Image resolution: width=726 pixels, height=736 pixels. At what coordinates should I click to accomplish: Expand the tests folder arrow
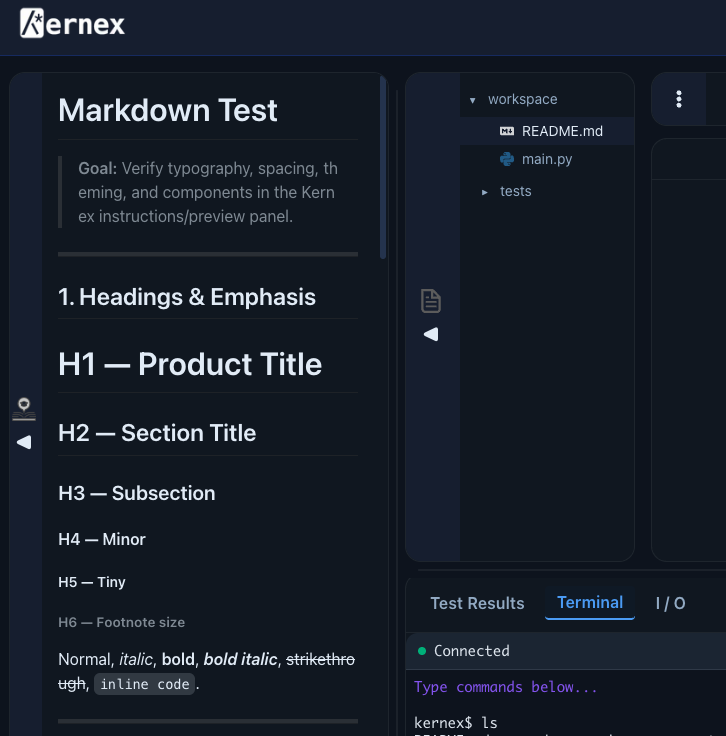point(484,191)
